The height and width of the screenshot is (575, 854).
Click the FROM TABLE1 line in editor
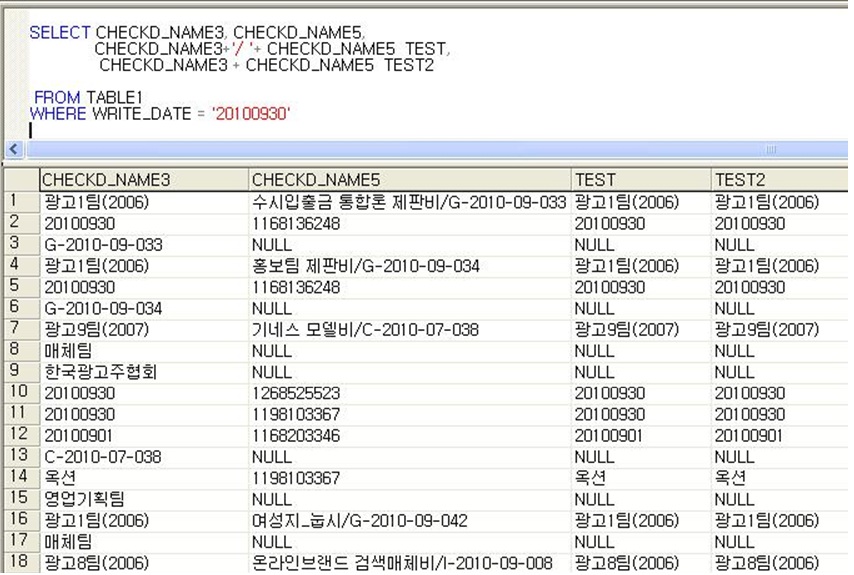(x=92, y=97)
